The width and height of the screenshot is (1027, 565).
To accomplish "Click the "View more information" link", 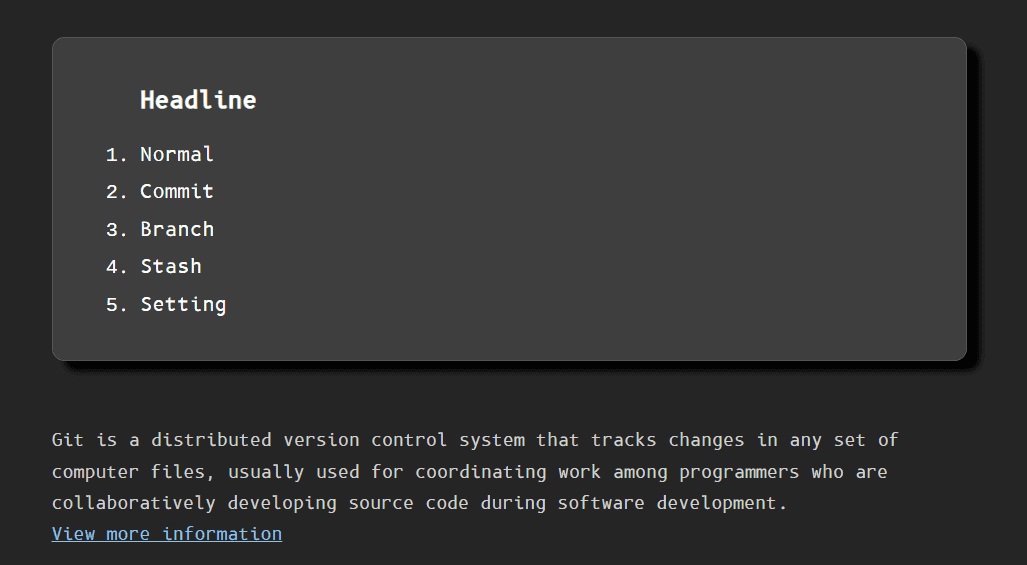I will pyautogui.click(x=167, y=534).
